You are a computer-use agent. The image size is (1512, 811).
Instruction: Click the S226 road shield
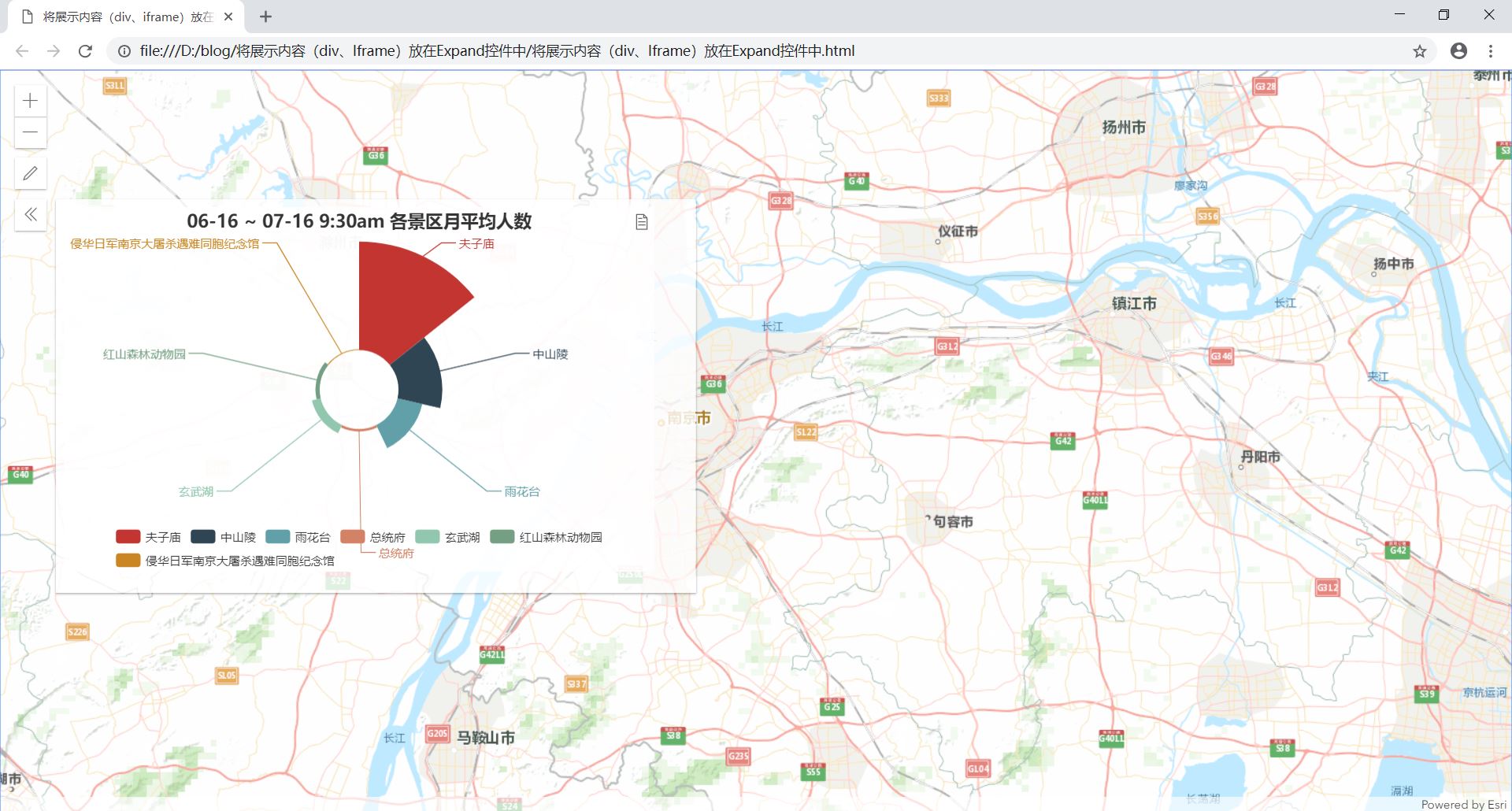[x=77, y=632]
